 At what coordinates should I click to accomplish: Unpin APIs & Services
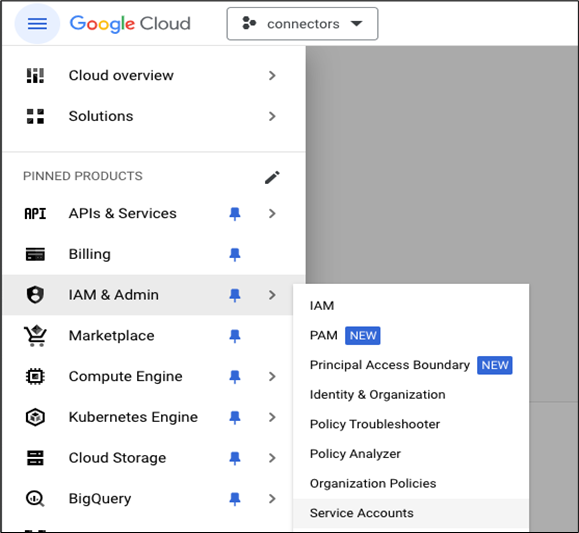click(x=235, y=213)
